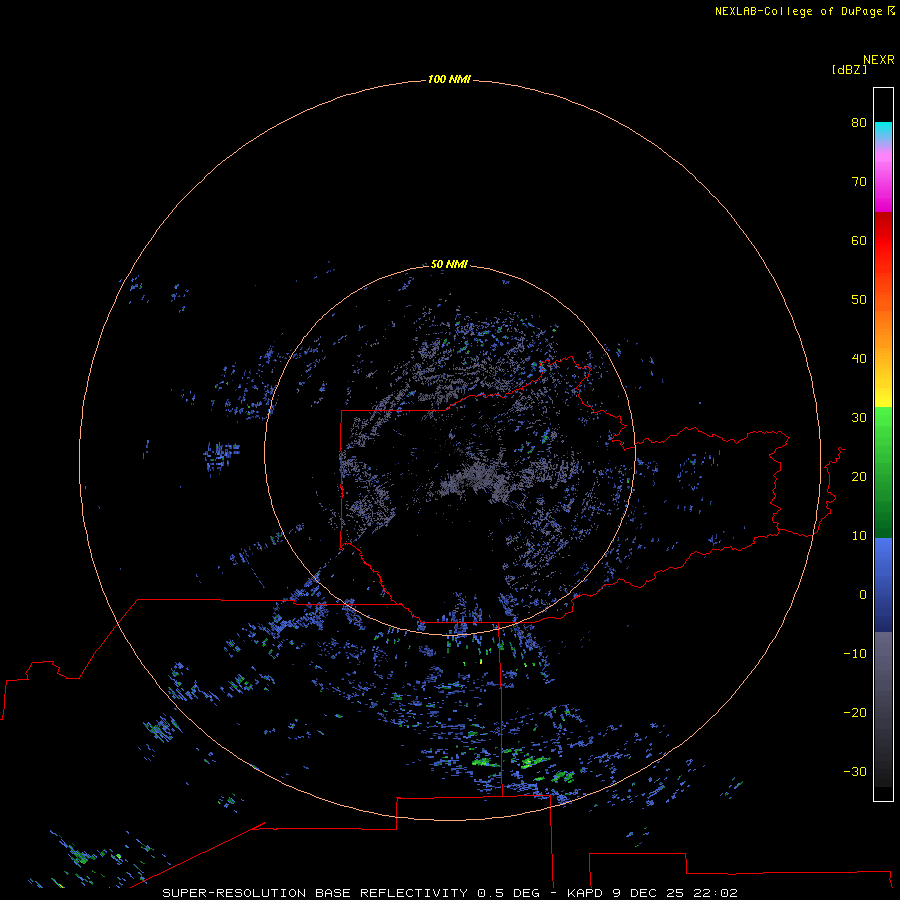Click the -30 dBZ scale value

(855, 771)
